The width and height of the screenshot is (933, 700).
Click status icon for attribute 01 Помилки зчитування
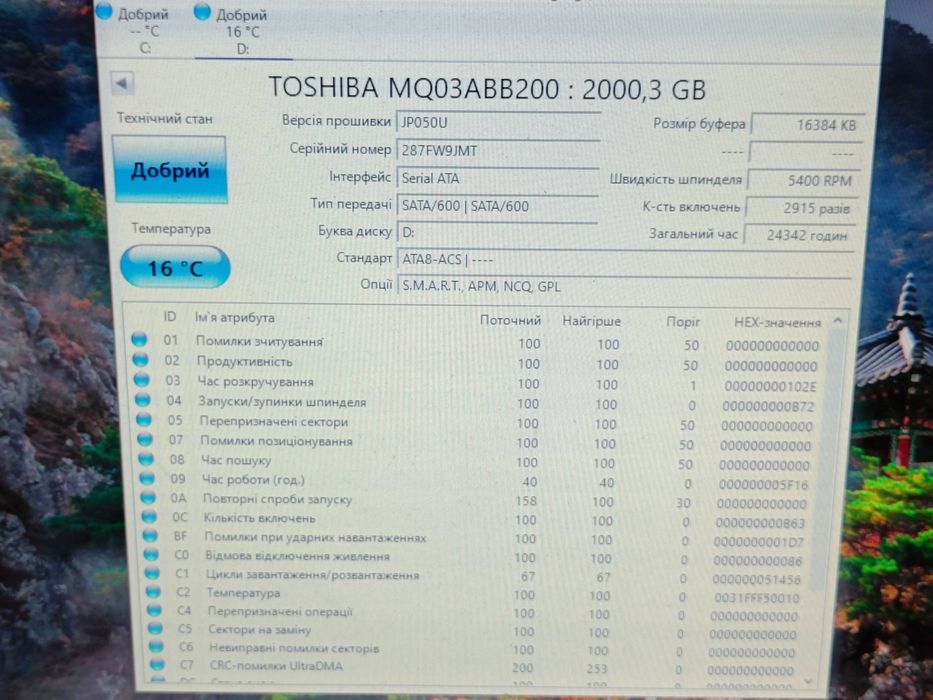[x=139, y=339]
